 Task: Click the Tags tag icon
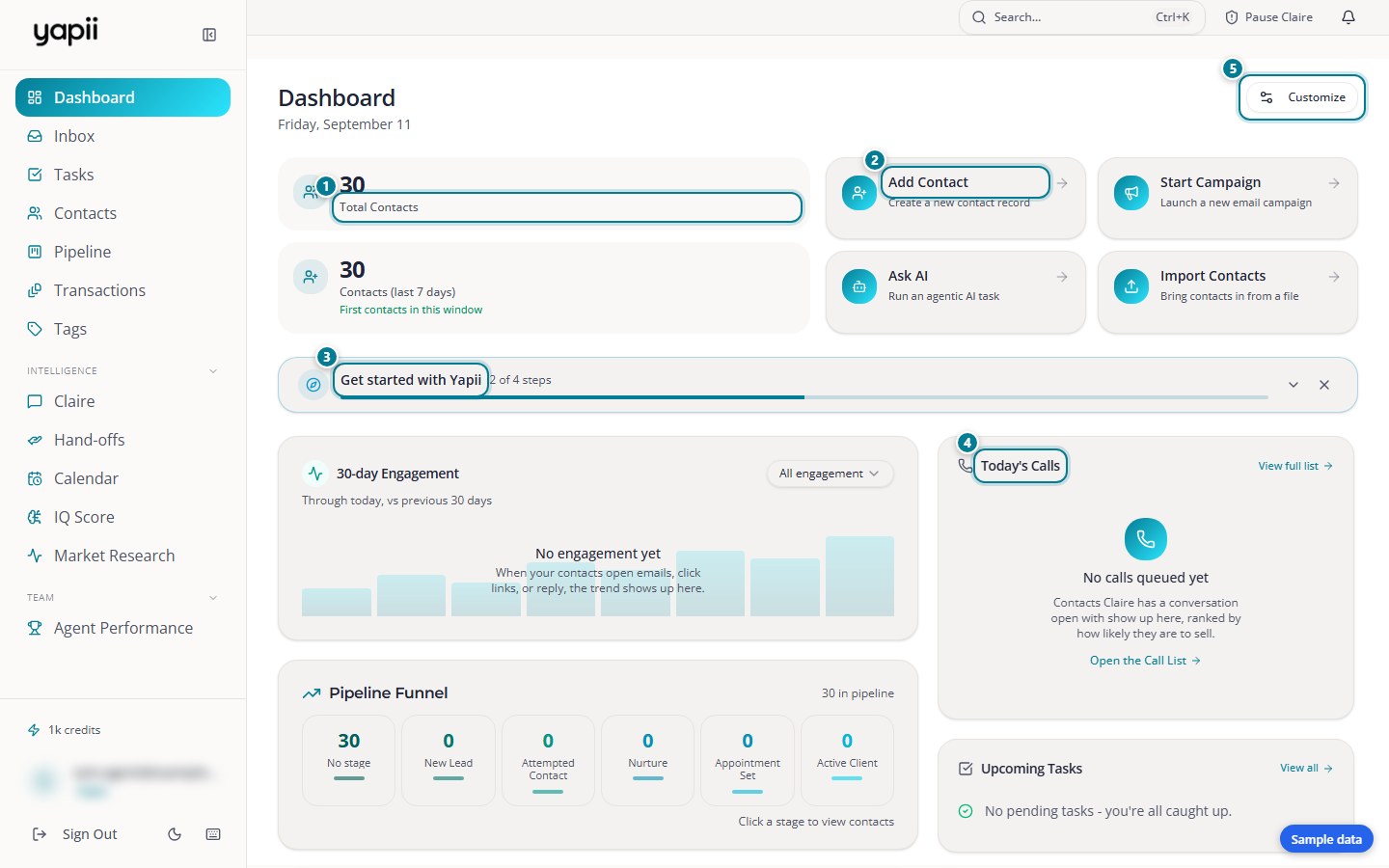coord(35,329)
